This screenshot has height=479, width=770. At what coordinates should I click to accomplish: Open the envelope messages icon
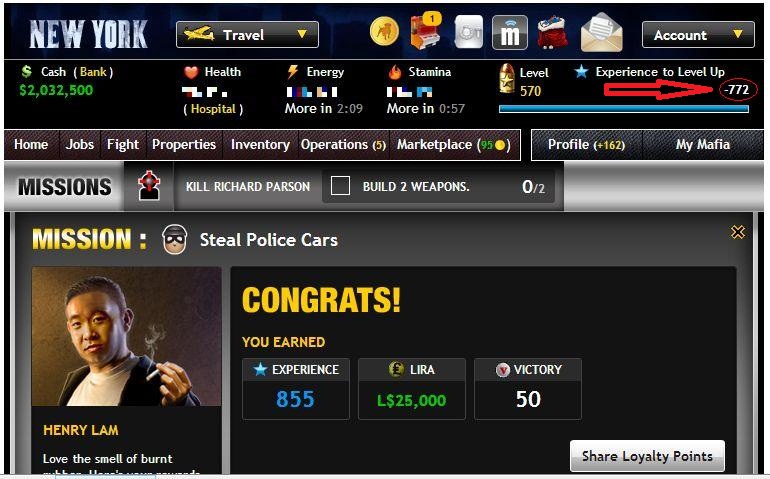click(602, 32)
